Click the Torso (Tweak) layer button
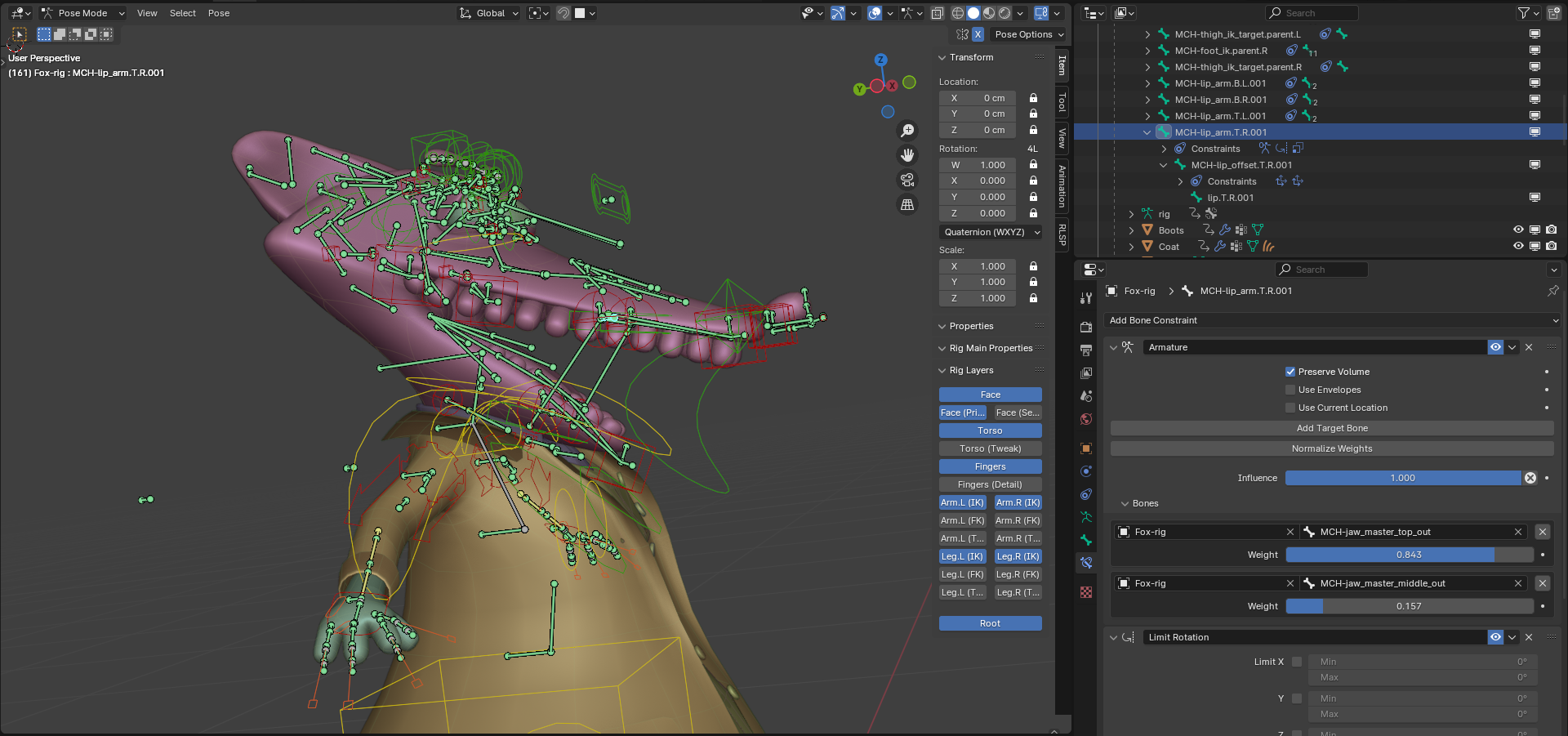This screenshot has width=1568, height=736. pos(990,448)
